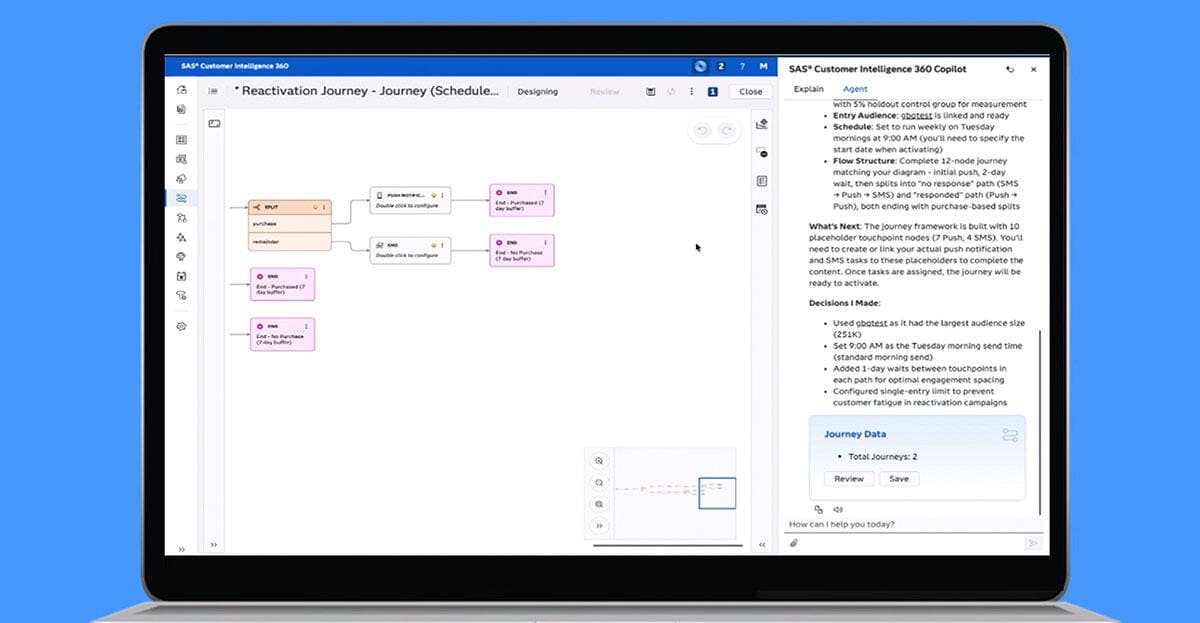Click the Save button in Journey Data
Viewport: 1200px width, 623px height.
point(899,479)
